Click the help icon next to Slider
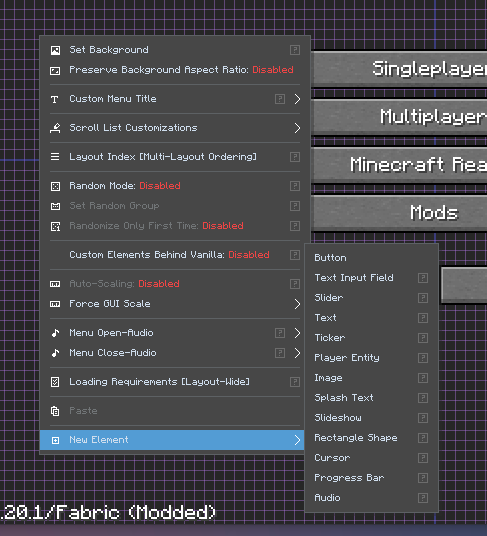The height and width of the screenshot is (536, 487). (423, 298)
